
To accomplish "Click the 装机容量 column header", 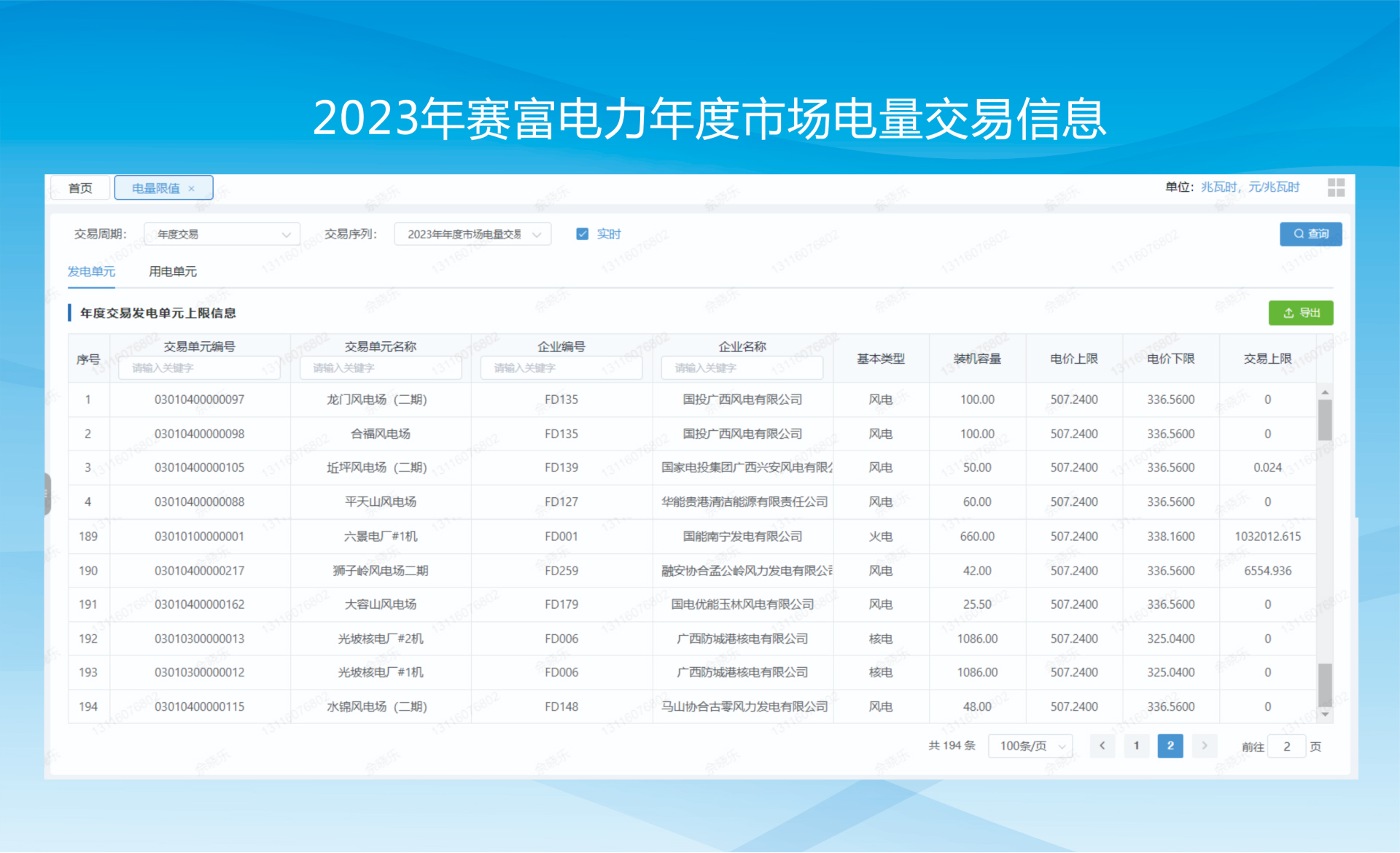I will point(977,359).
